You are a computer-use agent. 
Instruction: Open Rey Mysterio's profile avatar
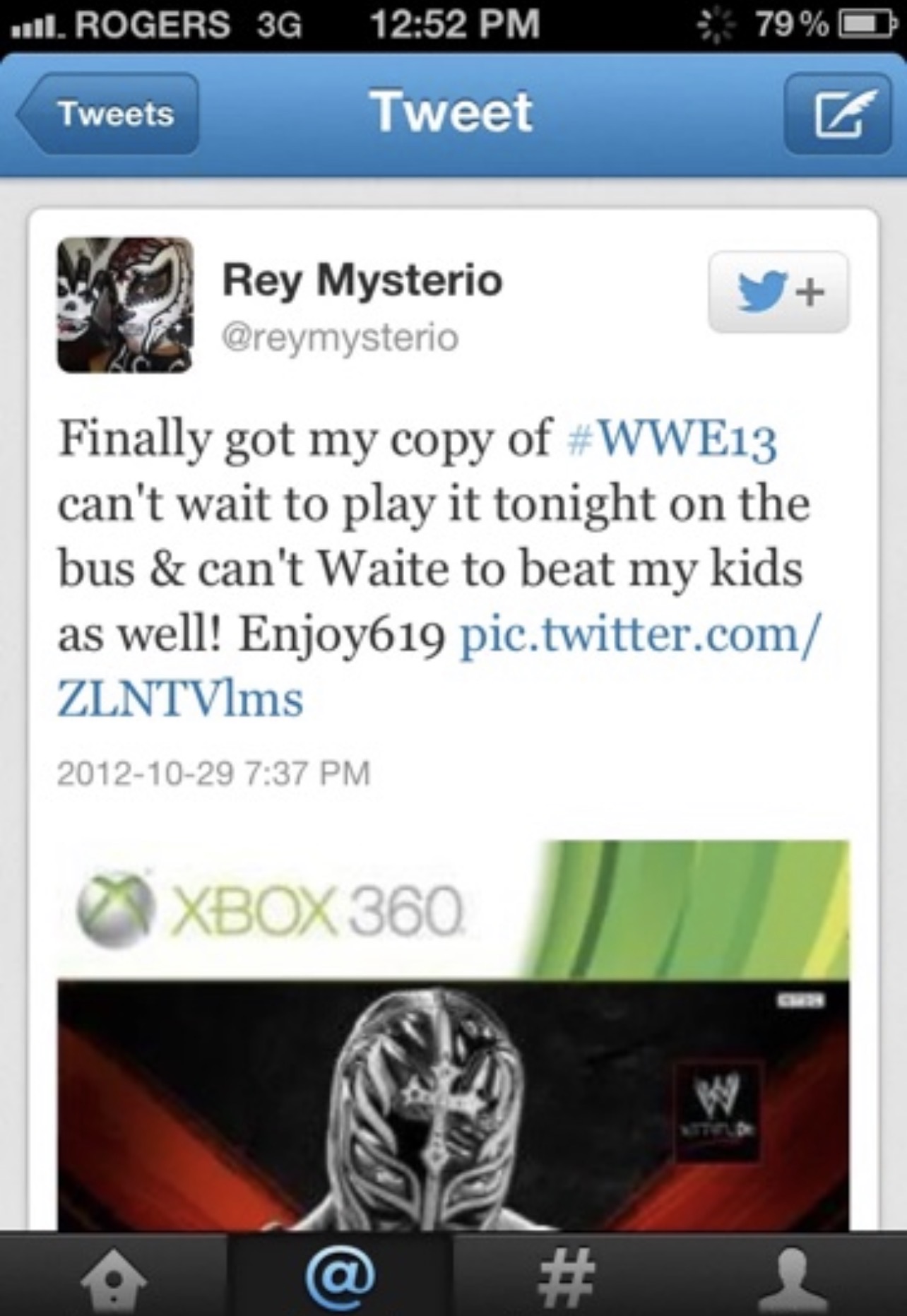point(125,304)
